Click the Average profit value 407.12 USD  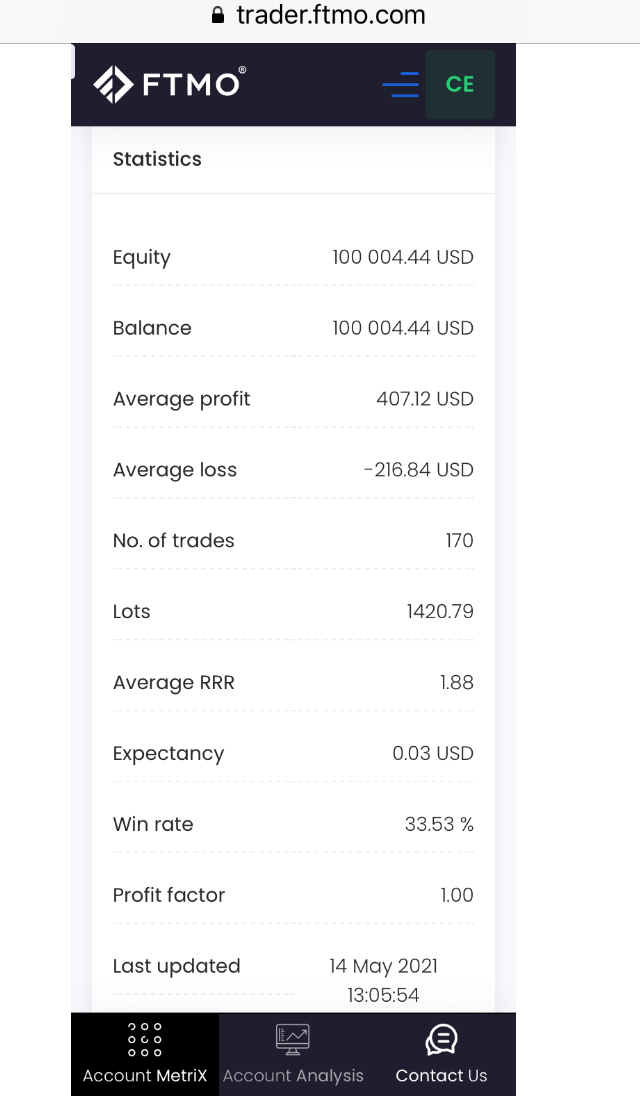click(424, 399)
